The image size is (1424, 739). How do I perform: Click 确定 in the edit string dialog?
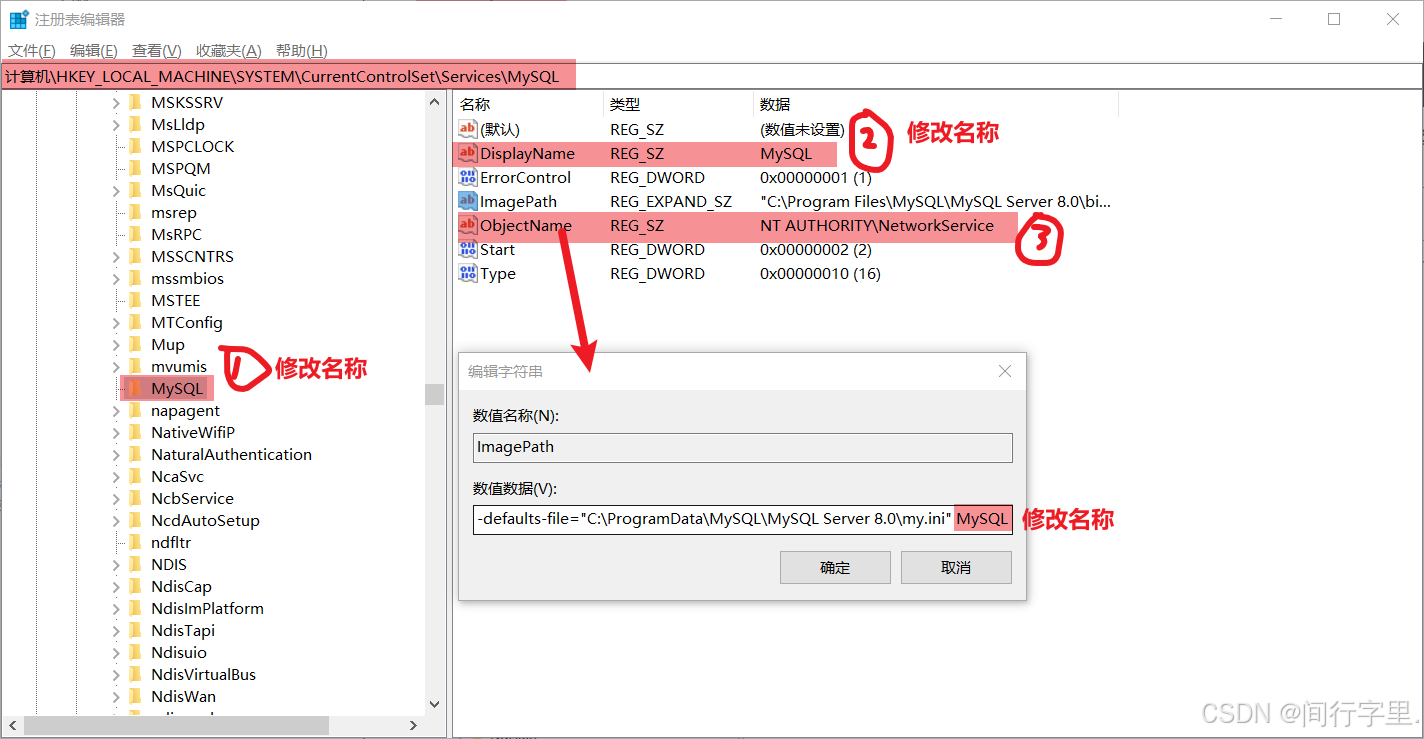[x=835, y=567]
